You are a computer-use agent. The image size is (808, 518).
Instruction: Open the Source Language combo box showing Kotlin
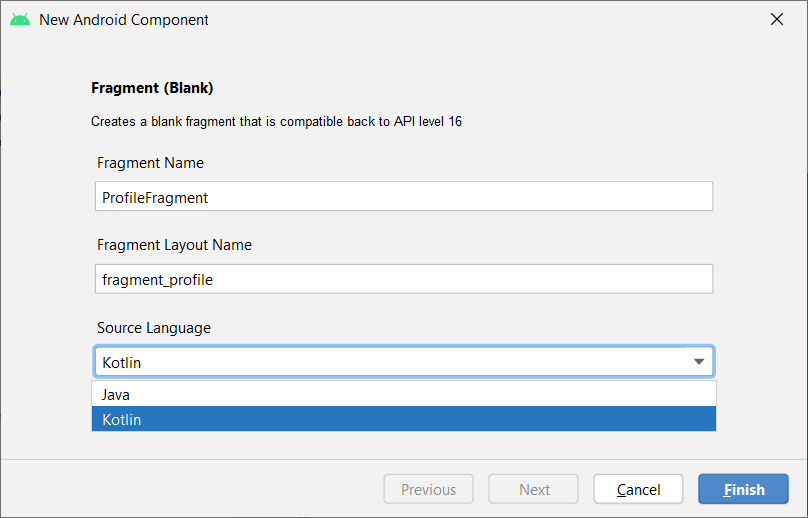point(404,362)
